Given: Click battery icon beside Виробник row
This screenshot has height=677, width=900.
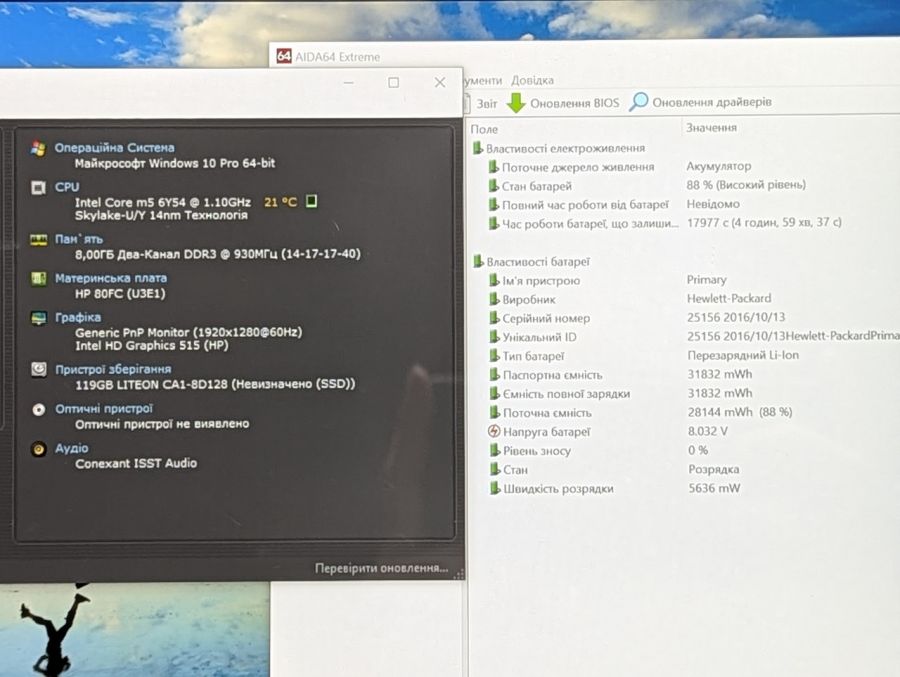Looking at the screenshot, I should (x=494, y=299).
